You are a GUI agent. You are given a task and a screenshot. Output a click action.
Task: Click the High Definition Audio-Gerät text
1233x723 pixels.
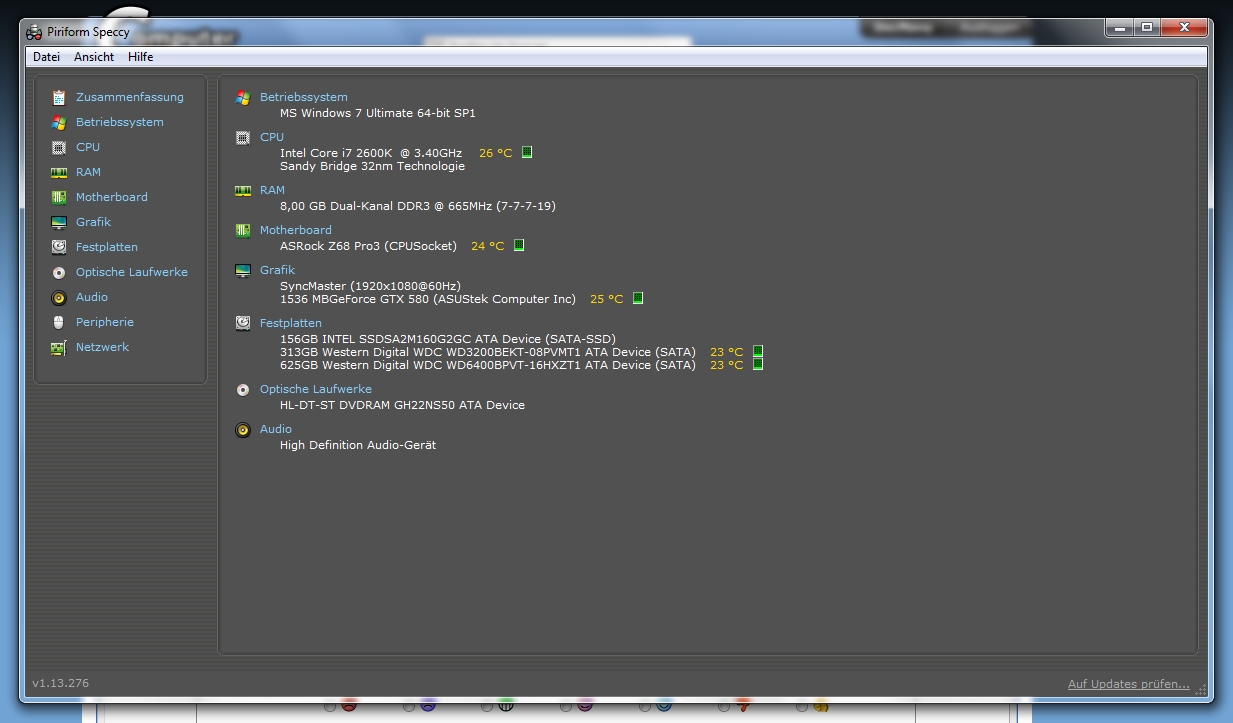pos(358,445)
